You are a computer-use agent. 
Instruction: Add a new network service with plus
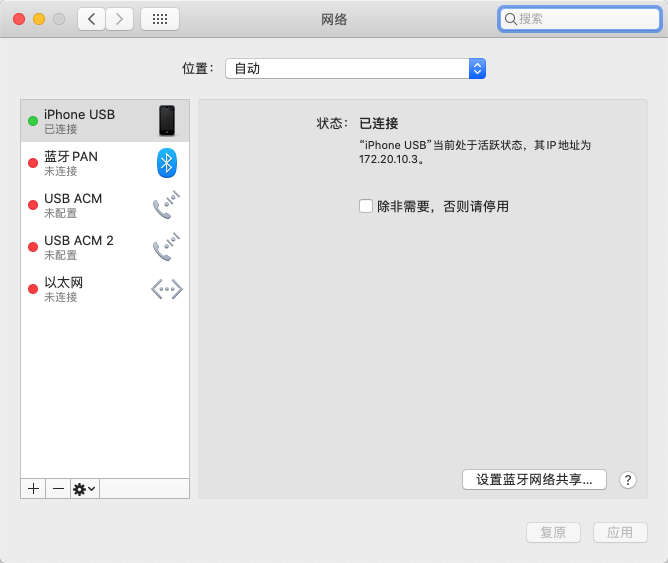pyautogui.click(x=33, y=488)
